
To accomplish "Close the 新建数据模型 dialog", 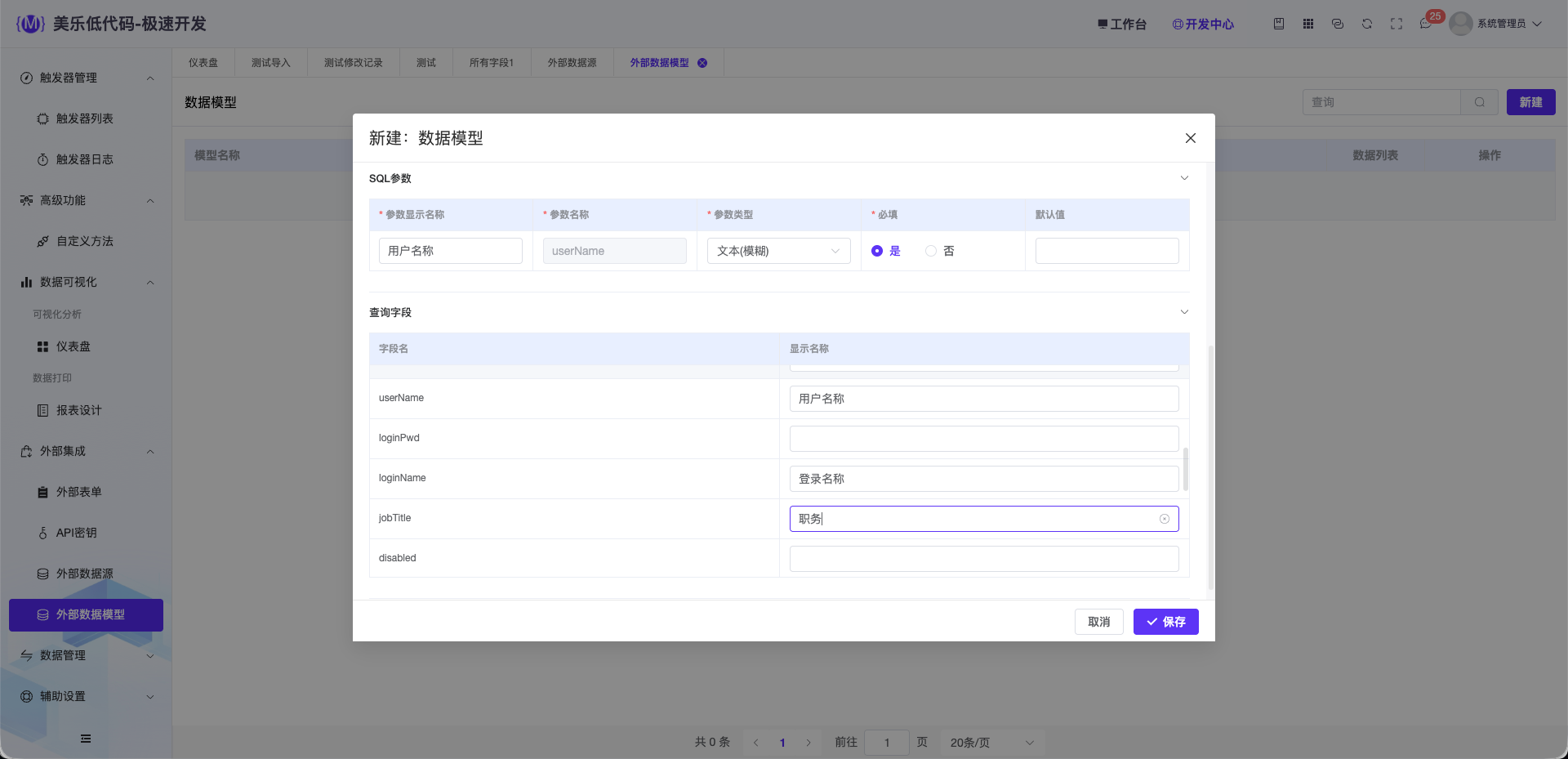I will (1191, 138).
